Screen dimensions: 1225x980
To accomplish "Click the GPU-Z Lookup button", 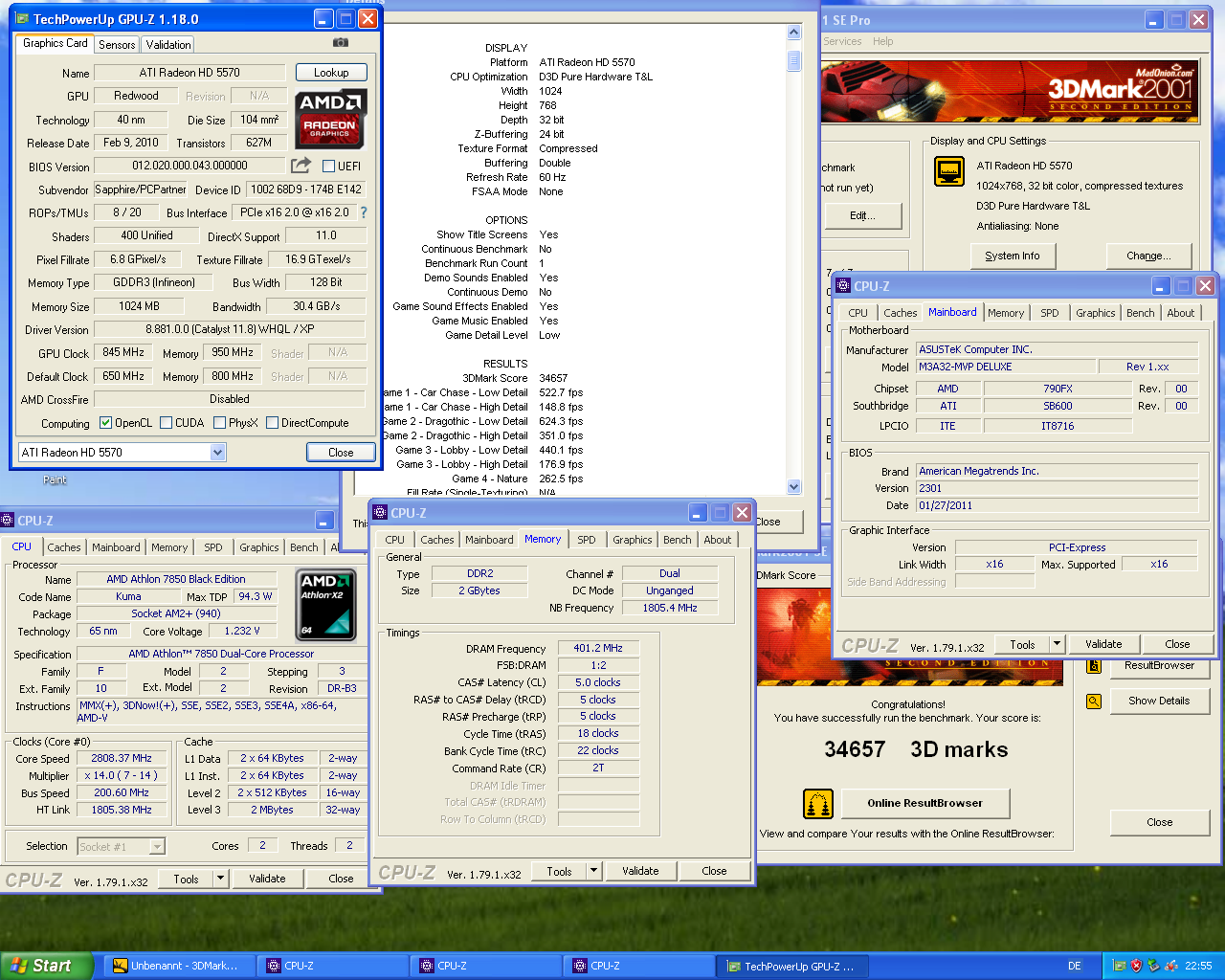I will (x=331, y=73).
